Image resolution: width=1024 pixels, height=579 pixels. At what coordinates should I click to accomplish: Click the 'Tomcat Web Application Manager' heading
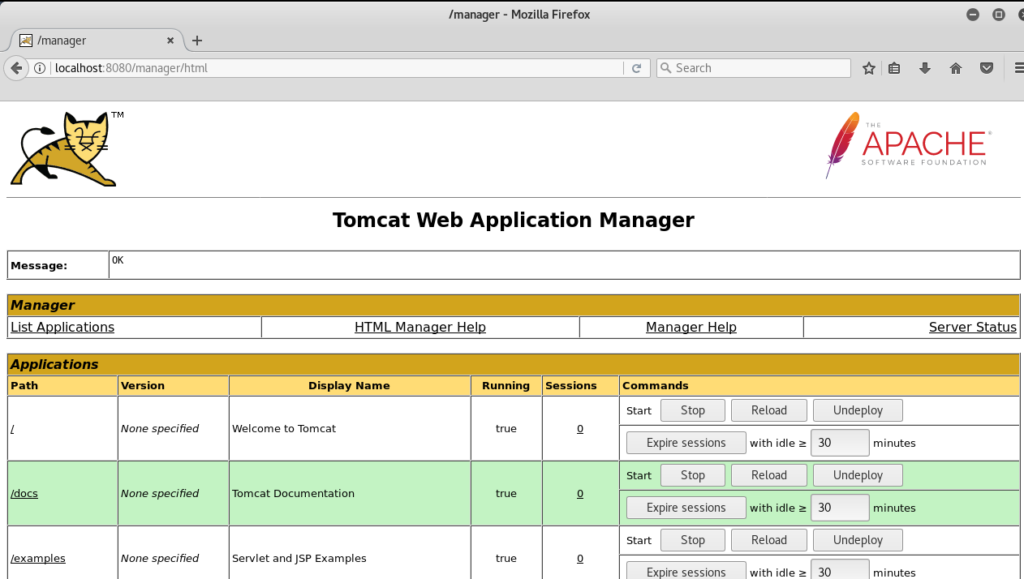pos(513,220)
